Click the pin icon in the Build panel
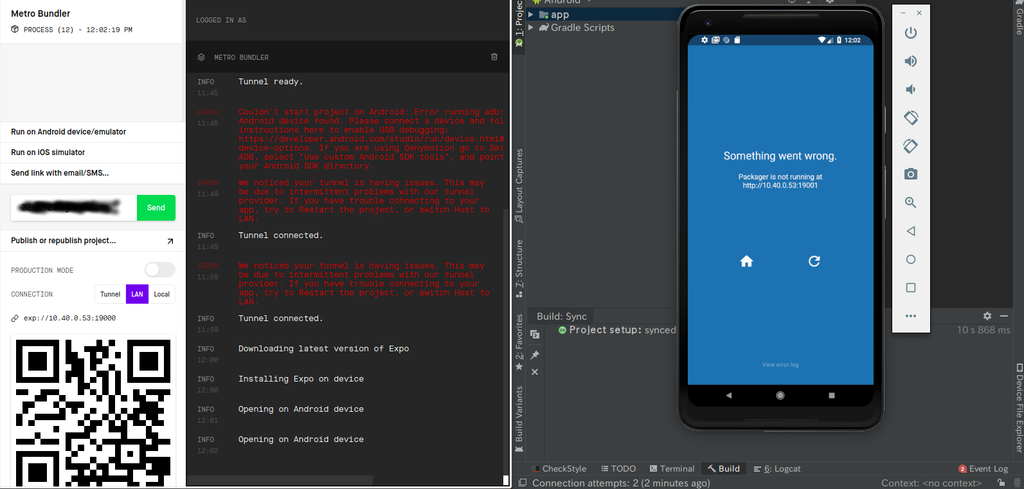Image resolution: width=1024 pixels, height=489 pixels. 535,355
